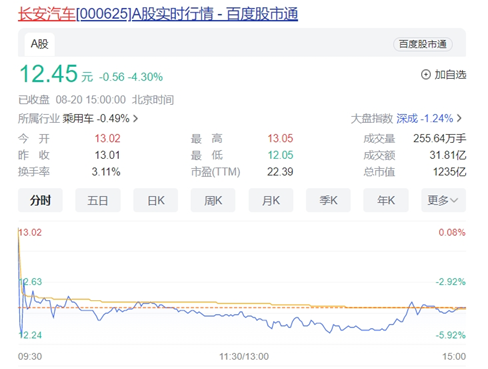Click the 12.45 current price figure

point(49,74)
